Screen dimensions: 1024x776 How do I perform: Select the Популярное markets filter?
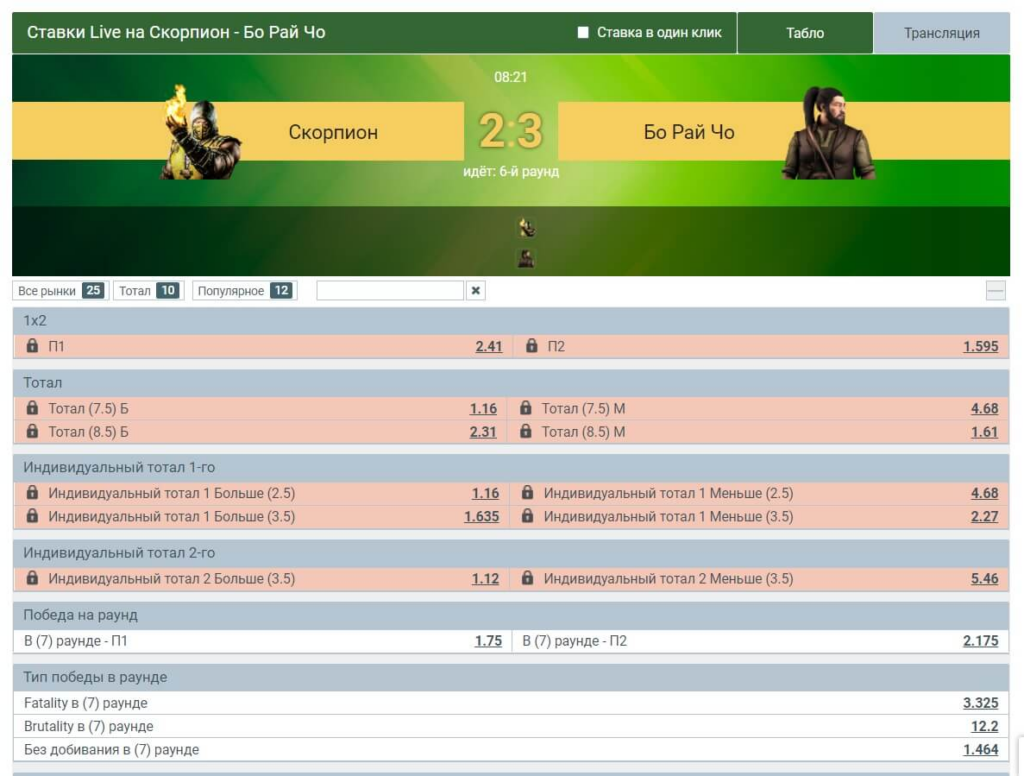point(244,291)
